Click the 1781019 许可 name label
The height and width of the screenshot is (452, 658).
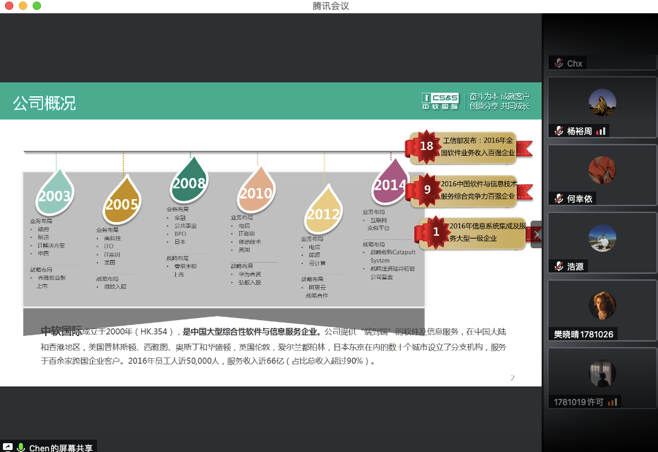[578, 402]
